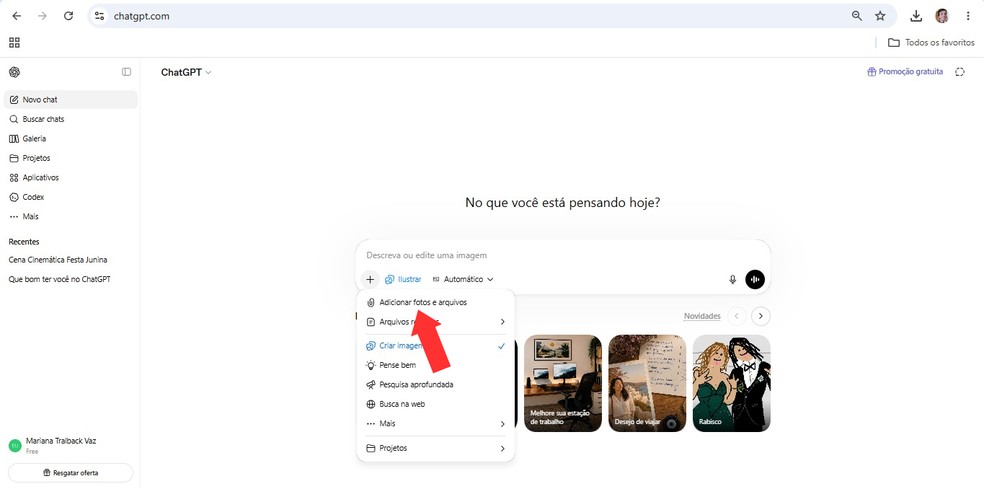Viewport: 984px width, 489px height.
Task: Focus the Descreva ou edite uma imagem field
Action: pyautogui.click(x=562, y=255)
